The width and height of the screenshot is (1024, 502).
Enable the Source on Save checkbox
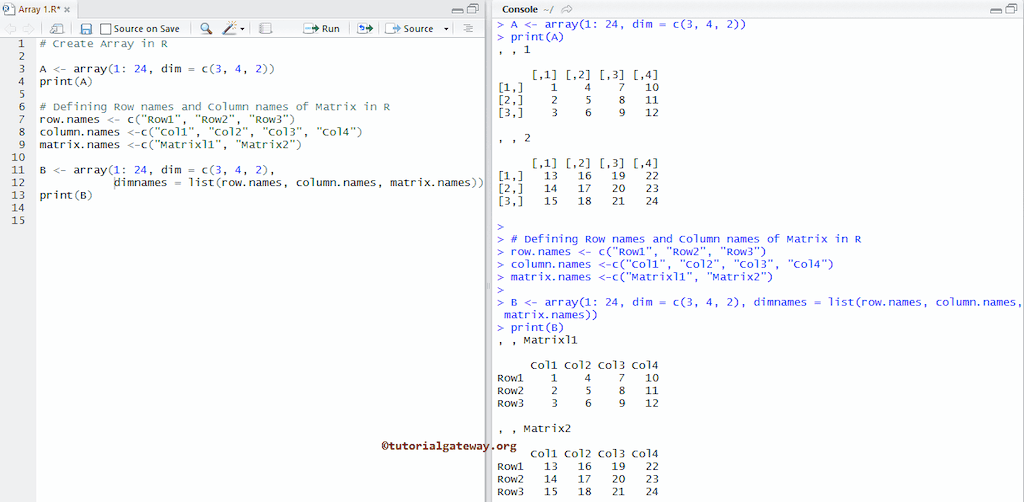coord(106,29)
